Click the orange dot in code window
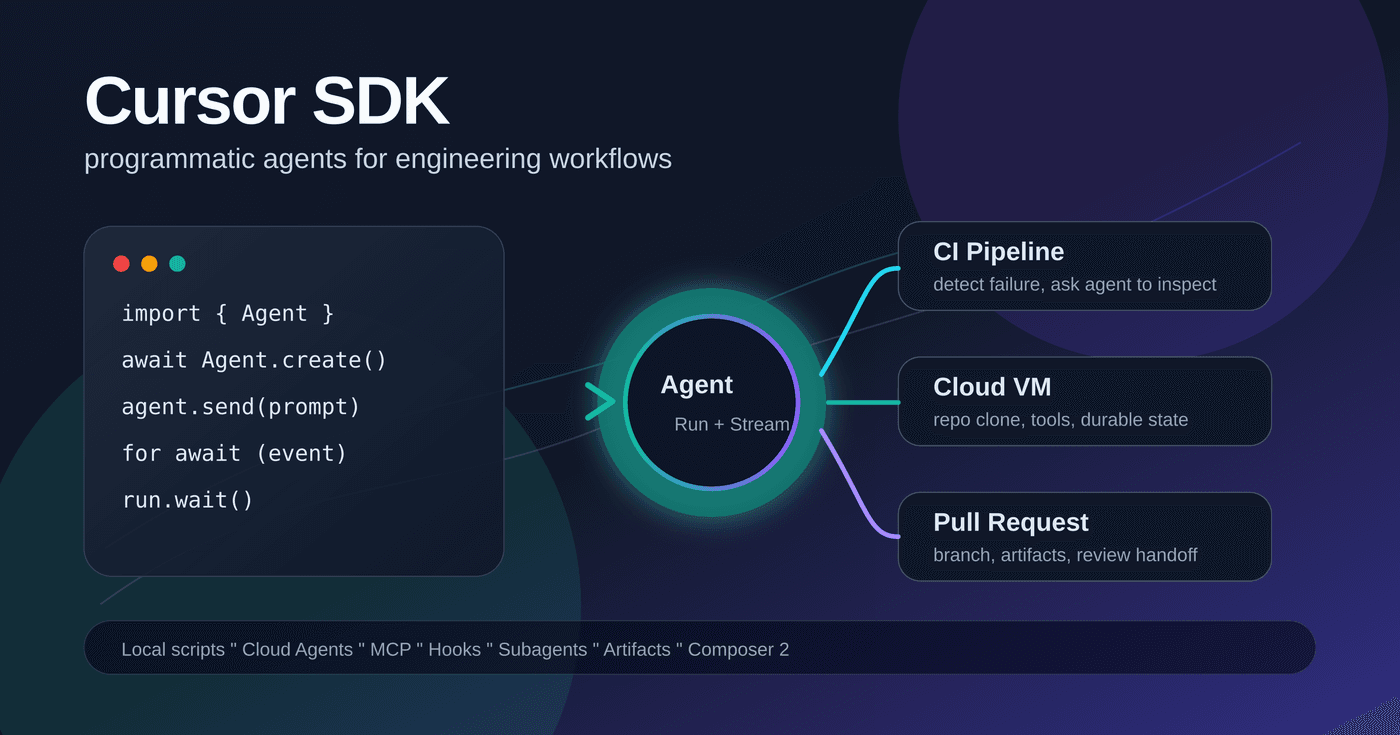Image resolution: width=1400 pixels, height=735 pixels. pyautogui.click(x=149, y=264)
